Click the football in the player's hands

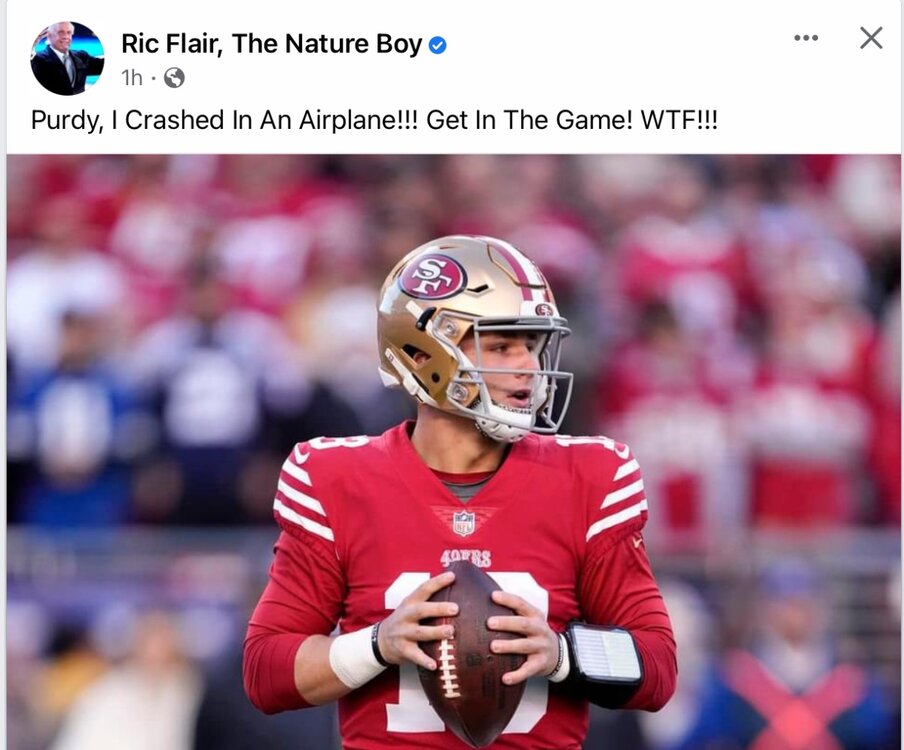click(470, 651)
